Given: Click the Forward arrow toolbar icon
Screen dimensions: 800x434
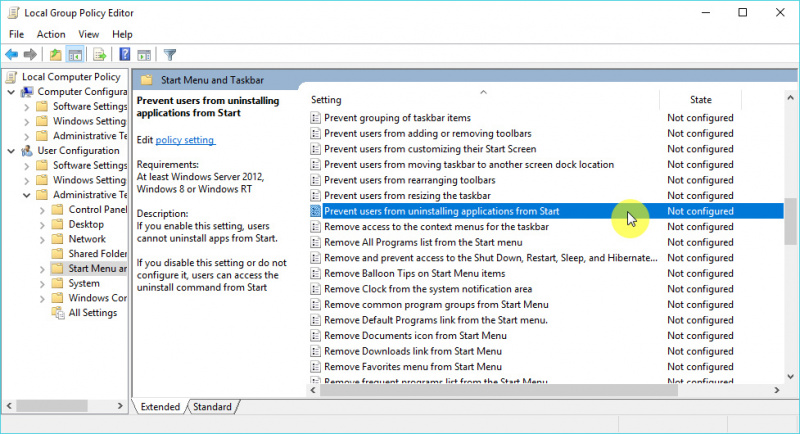Looking at the screenshot, I should (31, 55).
